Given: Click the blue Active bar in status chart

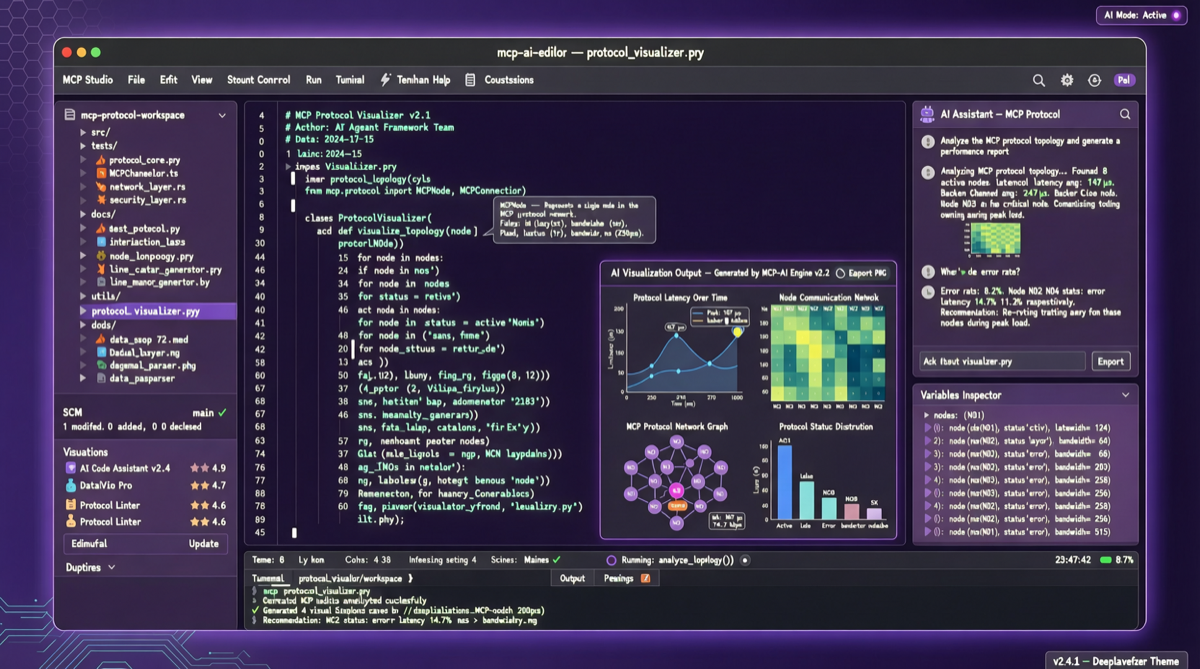Looking at the screenshot, I should [784, 482].
